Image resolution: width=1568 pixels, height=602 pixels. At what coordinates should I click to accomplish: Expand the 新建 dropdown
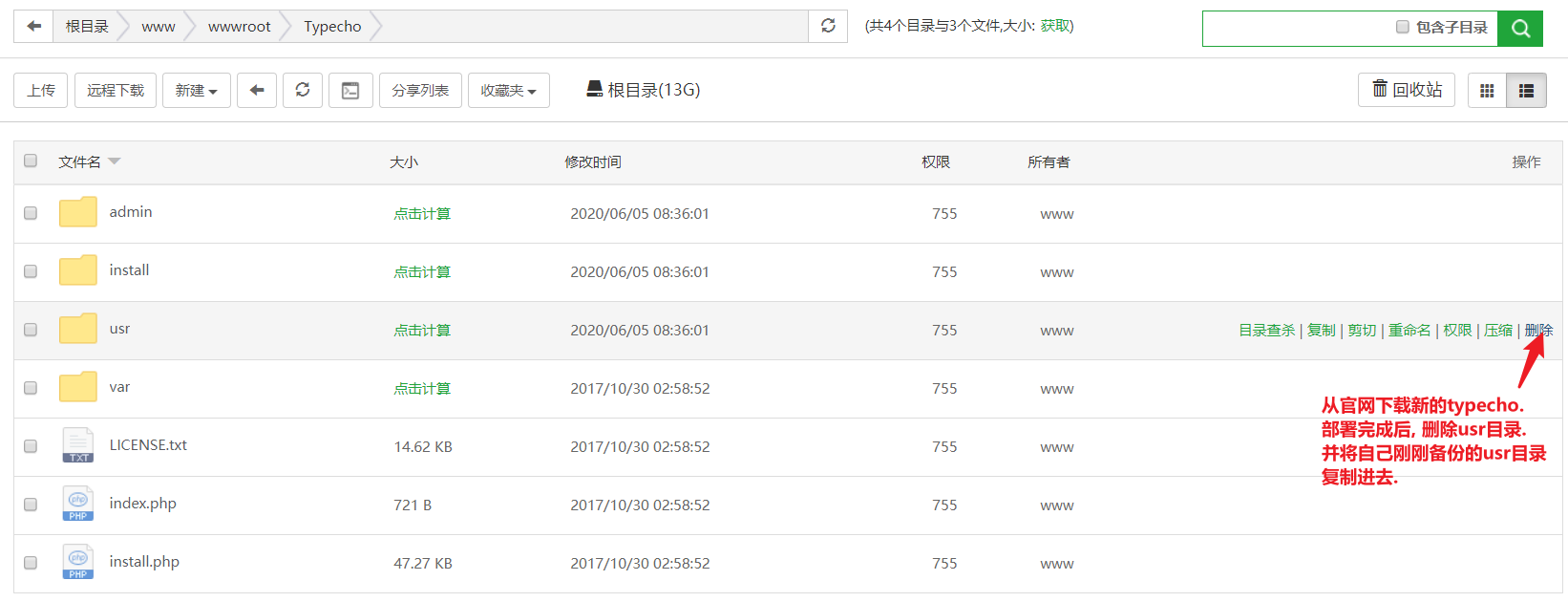click(197, 90)
